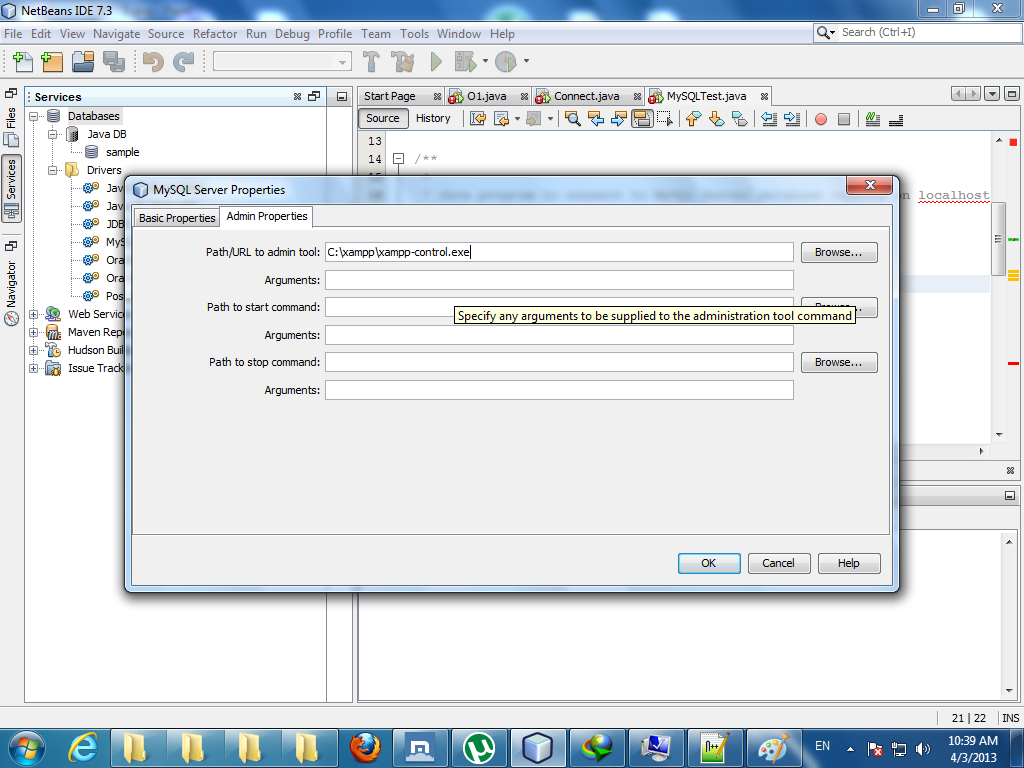Click the Open Project toolbar icon
The height and width of the screenshot is (768, 1024).
click(x=83, y=62)
